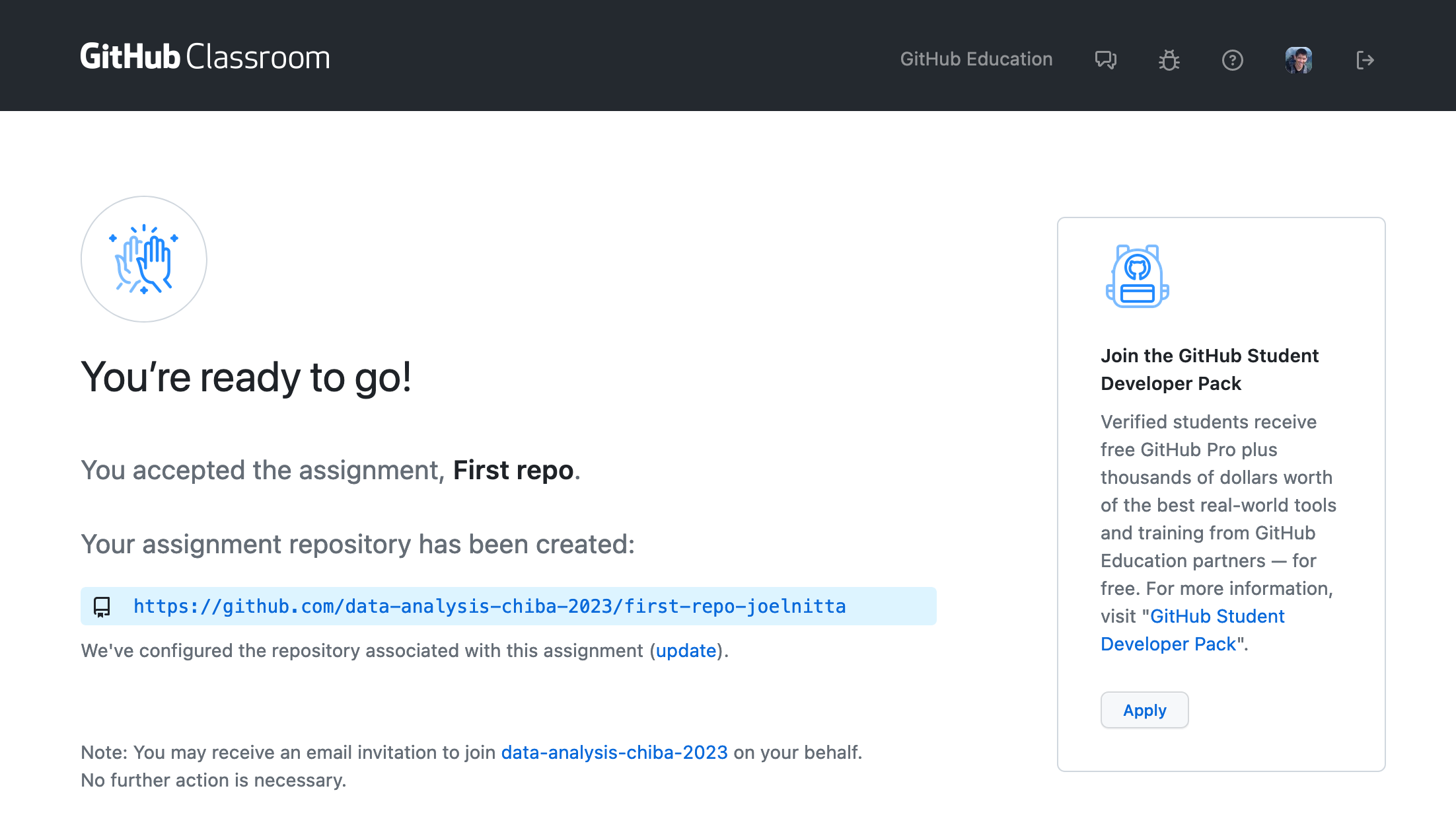Open the feedback conversation icon in the header
Viewport: 1456px width, 817px height.
(1105, 59)
